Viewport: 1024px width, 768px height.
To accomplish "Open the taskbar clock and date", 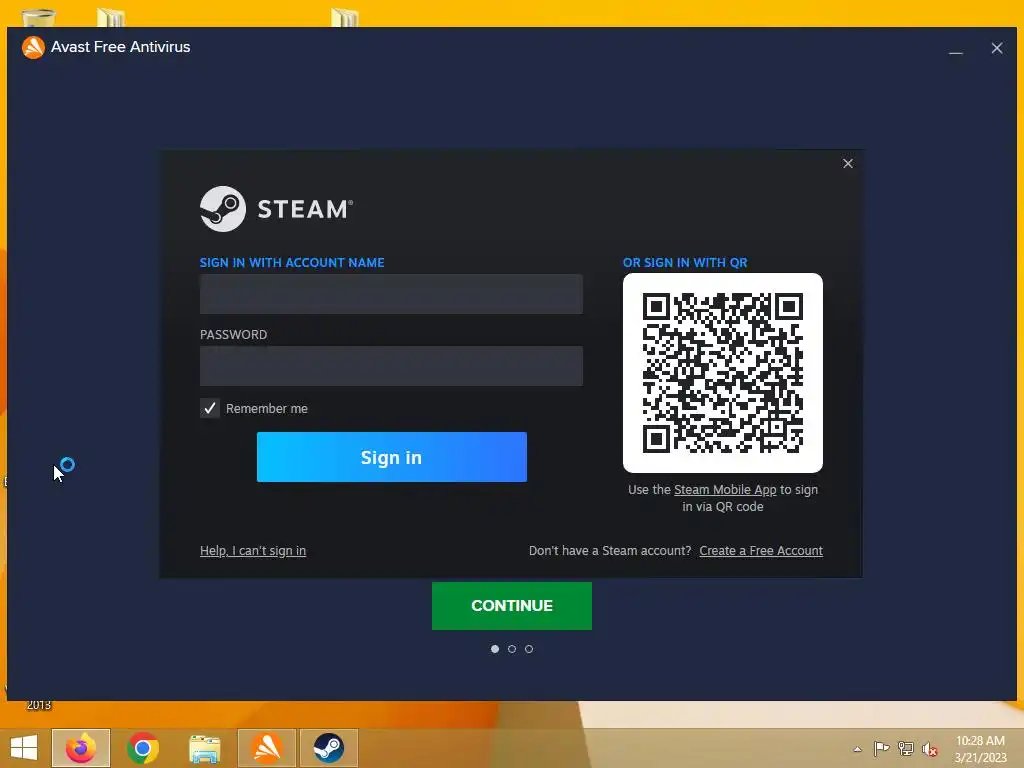I will [x=980, y=749].
